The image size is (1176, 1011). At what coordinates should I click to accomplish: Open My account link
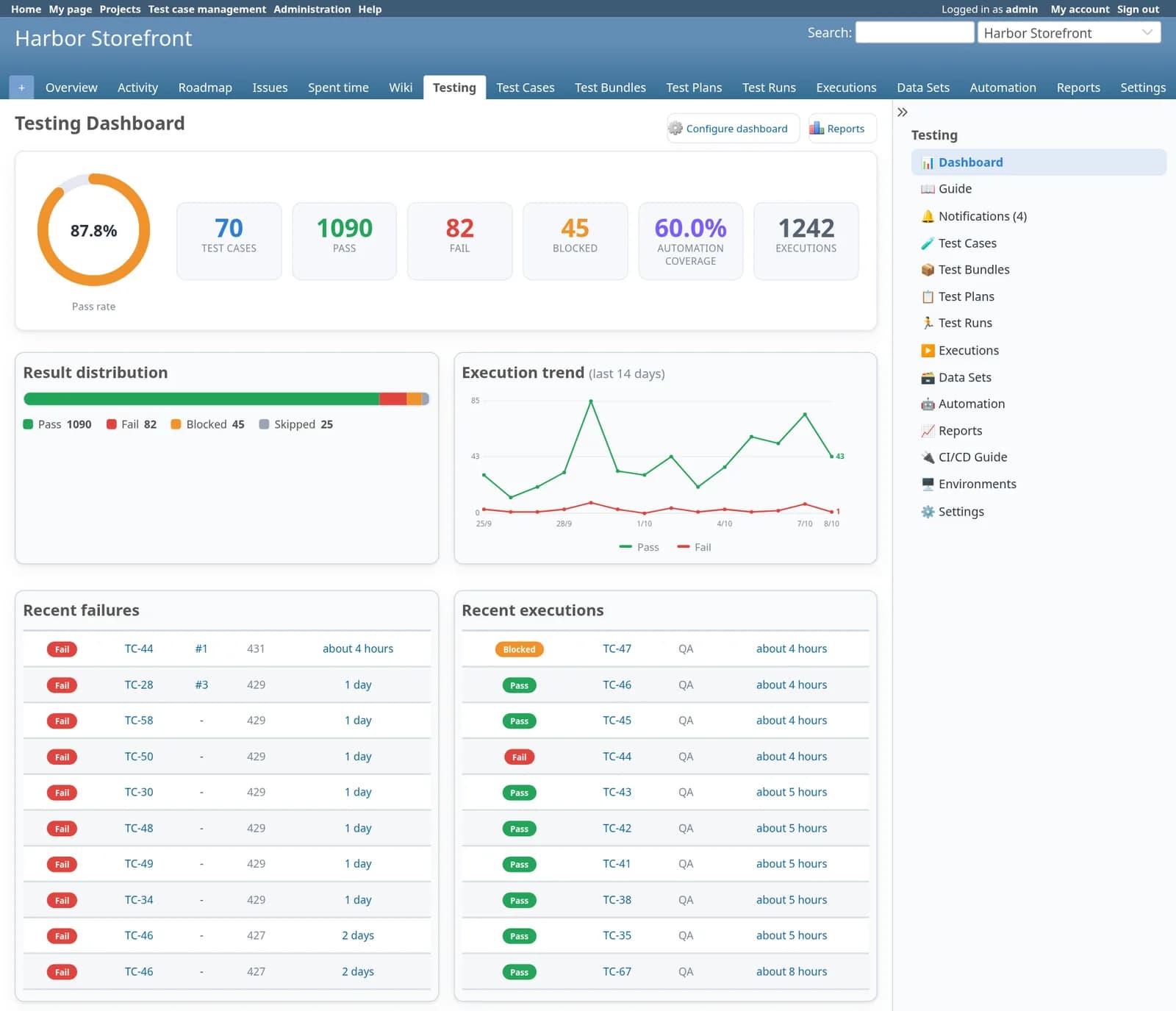coord(1079,9)
